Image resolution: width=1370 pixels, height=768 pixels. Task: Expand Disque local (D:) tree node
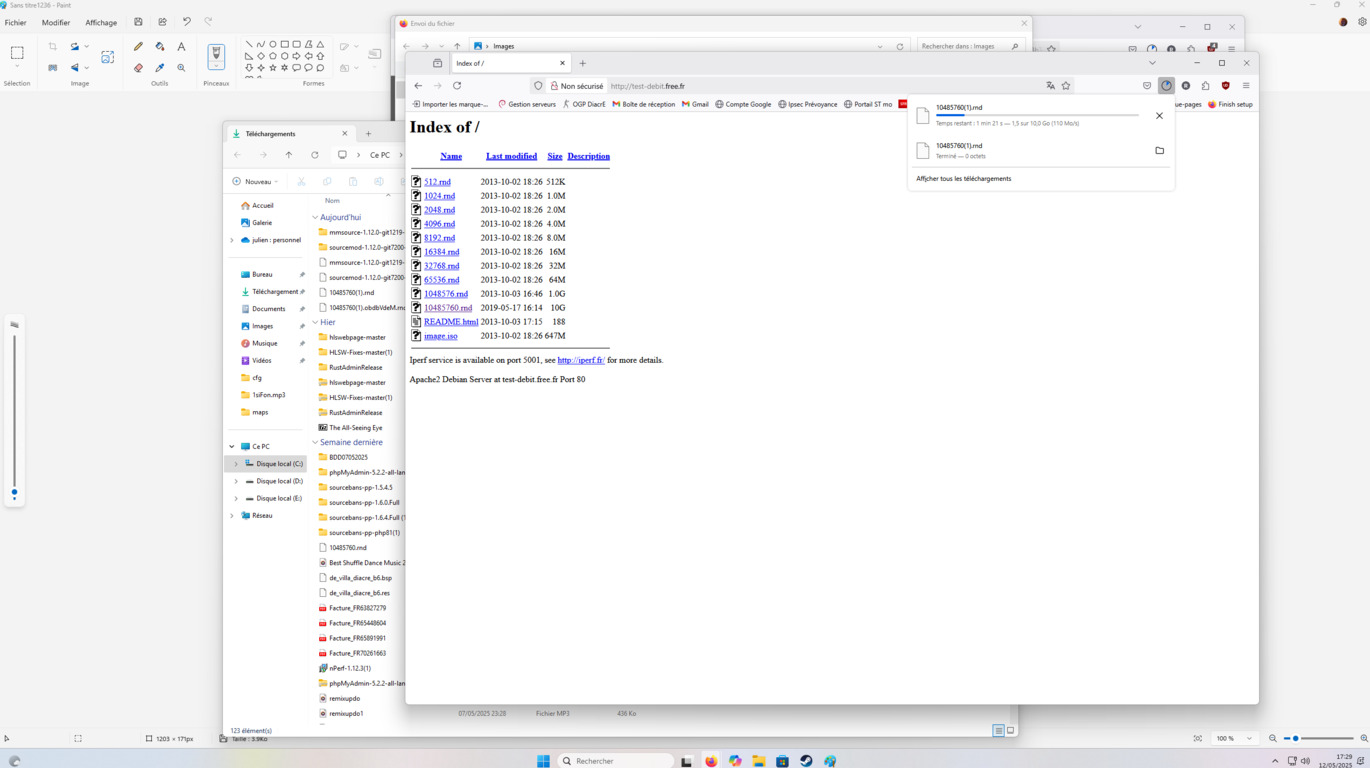pos(236,481)
